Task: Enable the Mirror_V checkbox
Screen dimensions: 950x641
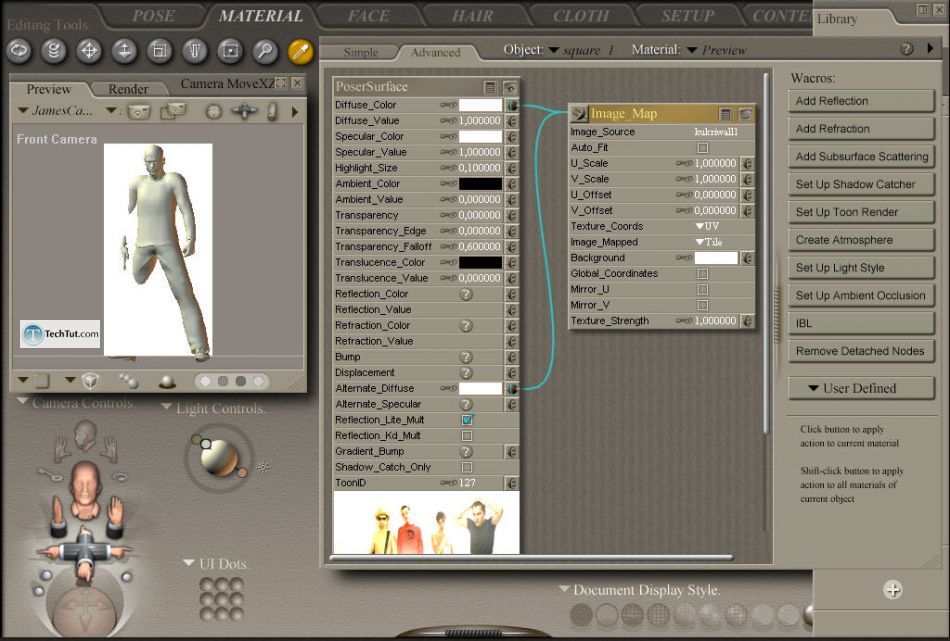Action: pos(703,305)
